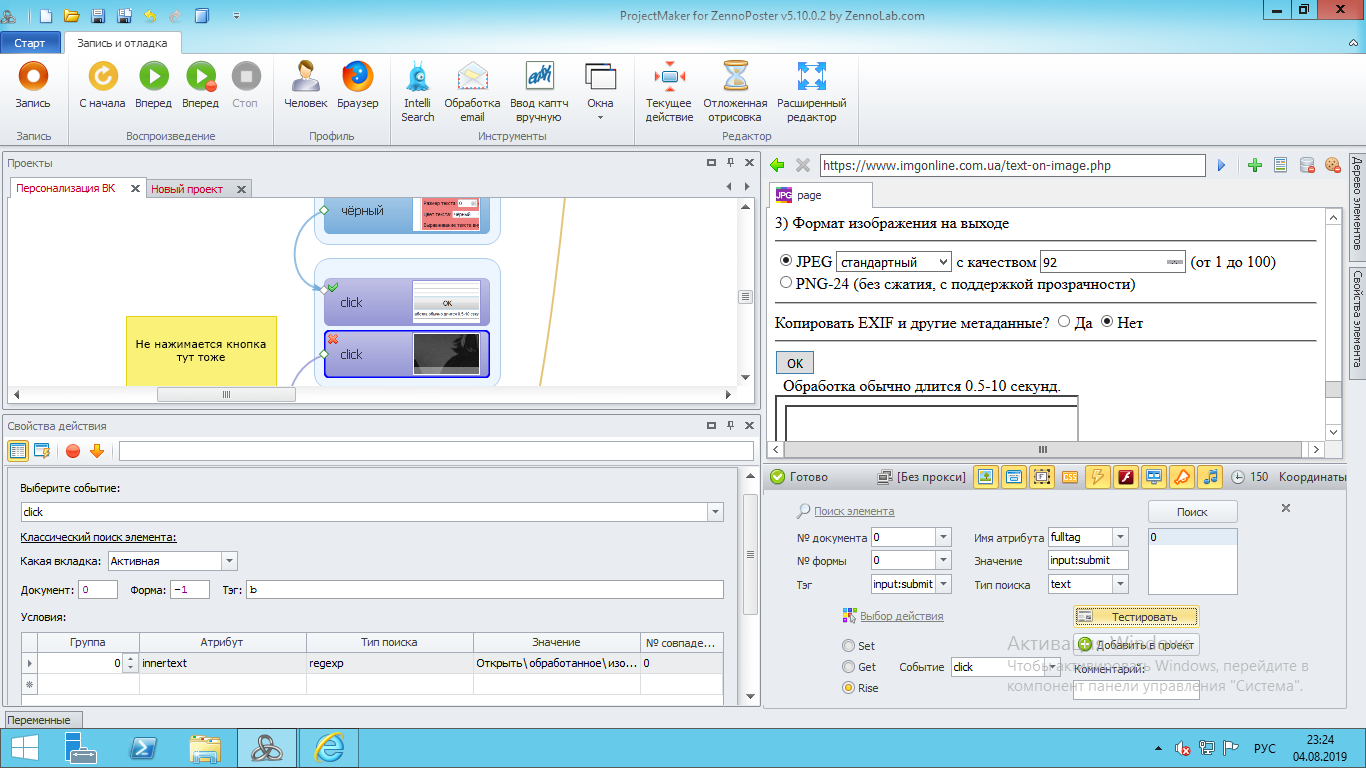The height and width of the screenshot is (768, 1366).
Task: Go back with the green browser arrow
Action: pyautogui.click(x=777, y=165)
